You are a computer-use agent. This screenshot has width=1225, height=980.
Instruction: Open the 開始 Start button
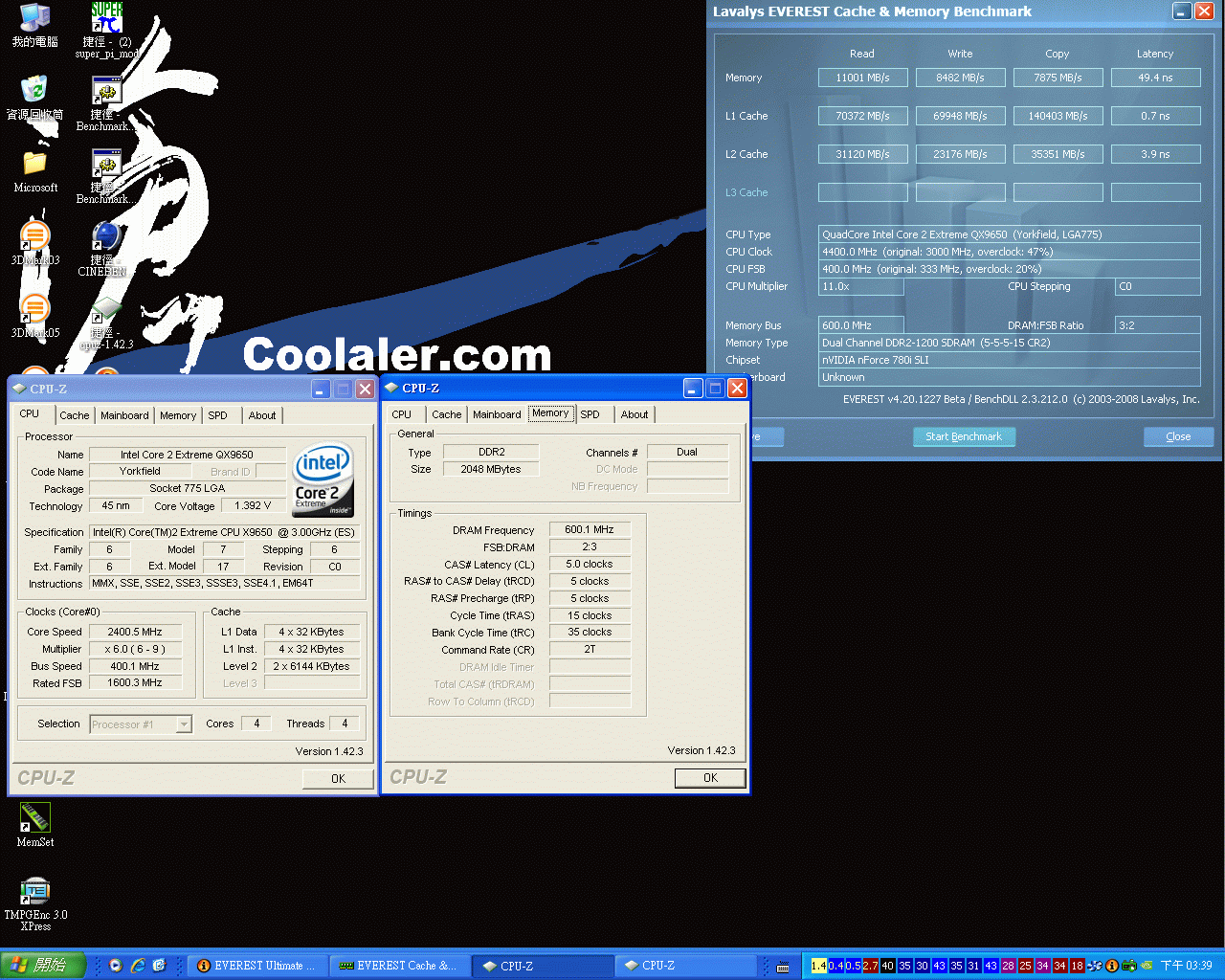[43, 966]
